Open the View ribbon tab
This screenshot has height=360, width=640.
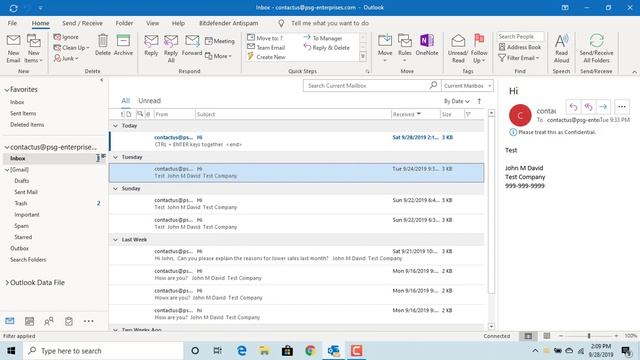click(153, 23)
